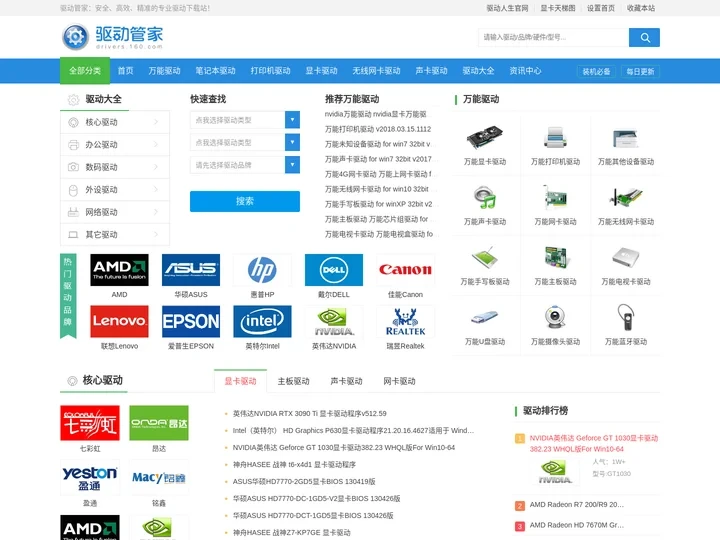Screen dimensions: 720x540
Task: Click the 驱动管家 gear logo
Action: pos(75,37)
